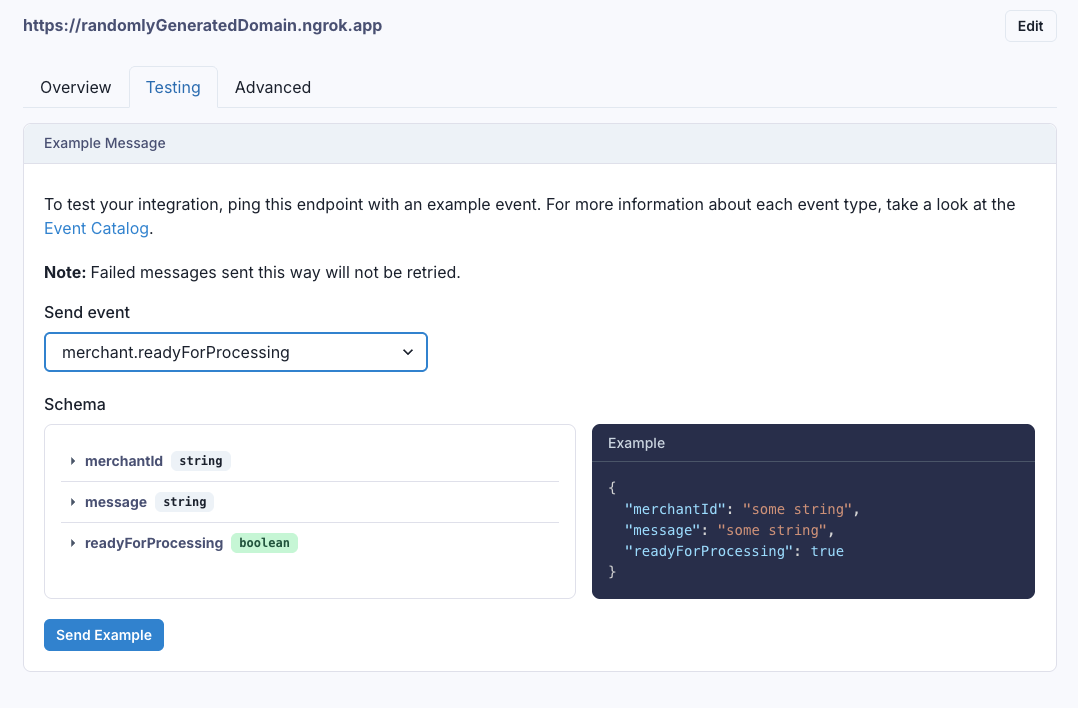Click the boolean badge beside readyForProcessing
This screenshot has height=708, width=1078.
264,543
